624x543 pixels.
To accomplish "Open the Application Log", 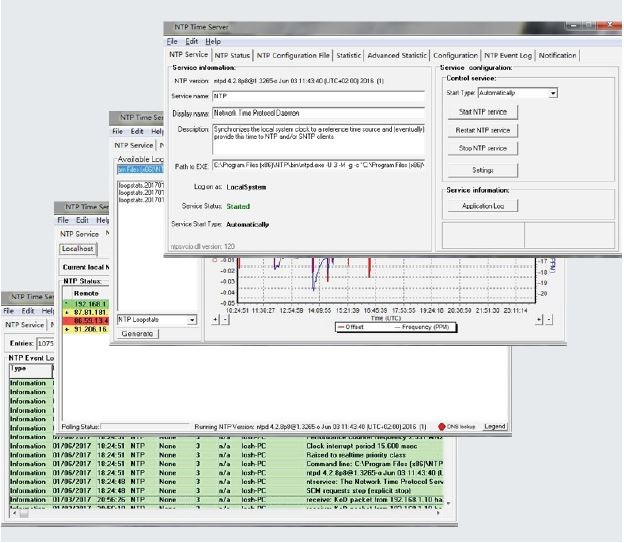I will tap(483, 205).
